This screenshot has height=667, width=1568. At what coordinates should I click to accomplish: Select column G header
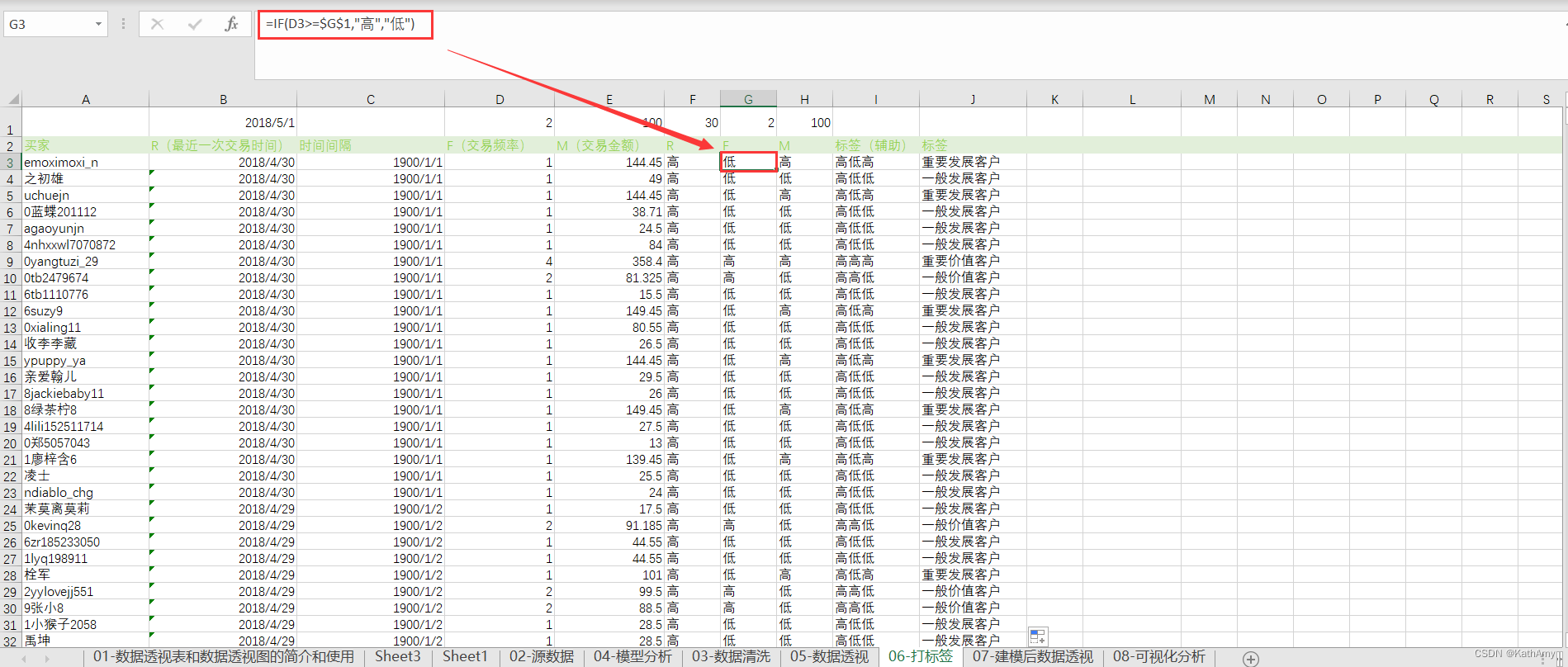[748, 99]
